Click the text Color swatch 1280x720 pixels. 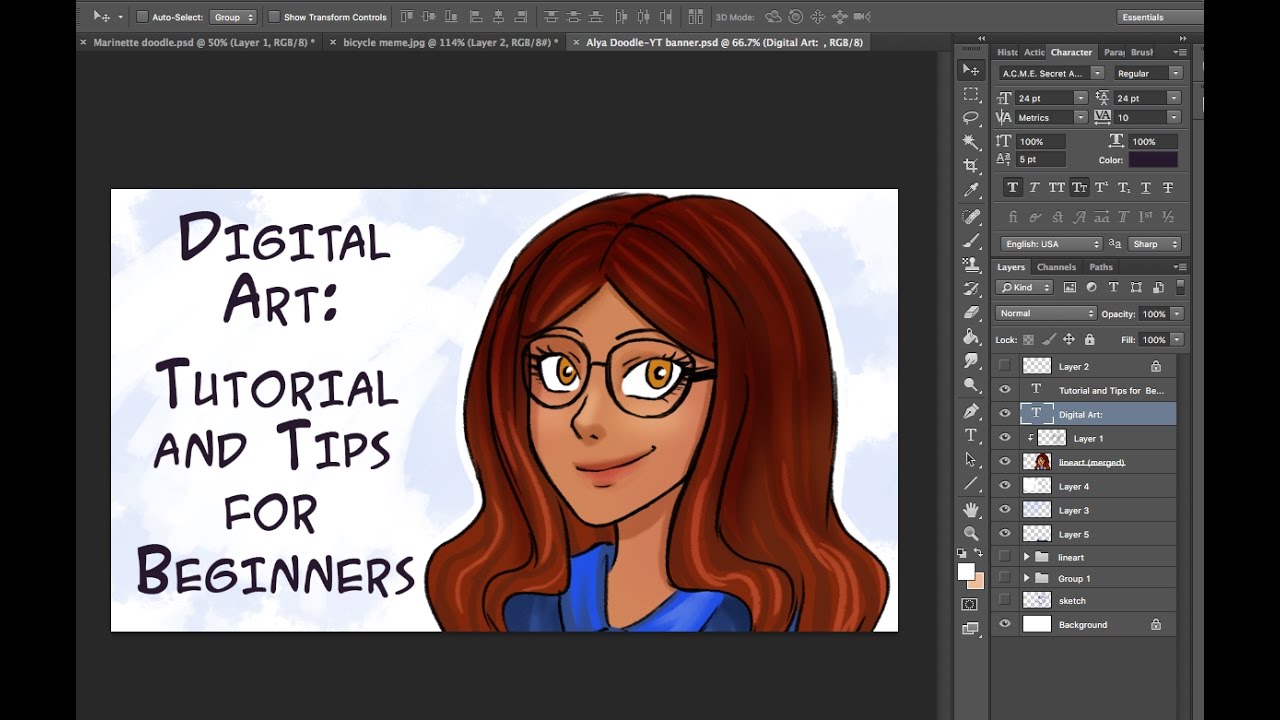(x=1153, y=160)
